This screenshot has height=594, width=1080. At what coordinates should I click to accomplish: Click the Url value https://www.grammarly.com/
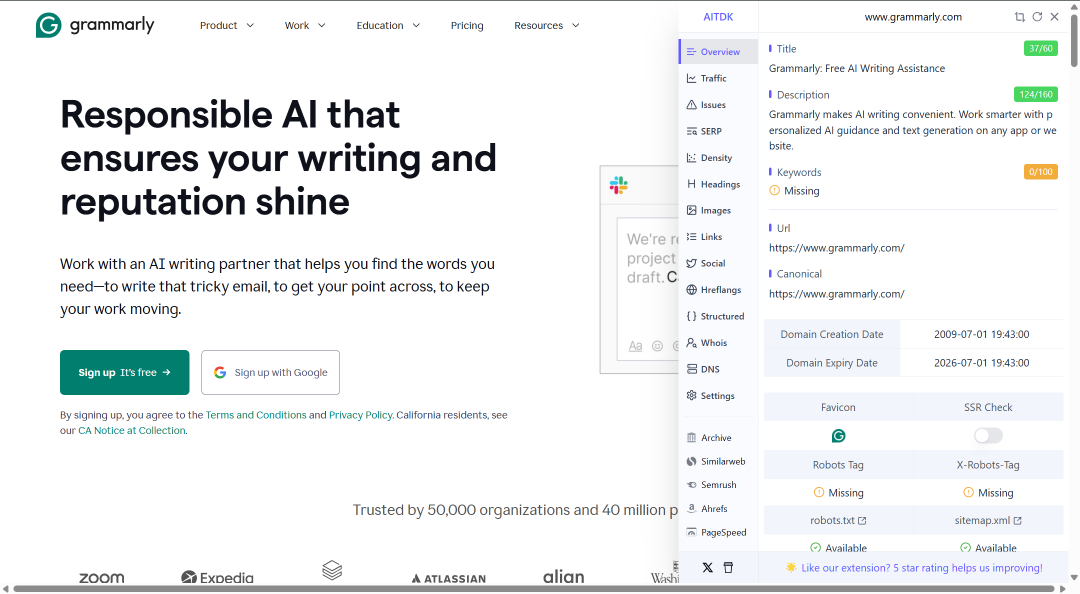(837, 248)
